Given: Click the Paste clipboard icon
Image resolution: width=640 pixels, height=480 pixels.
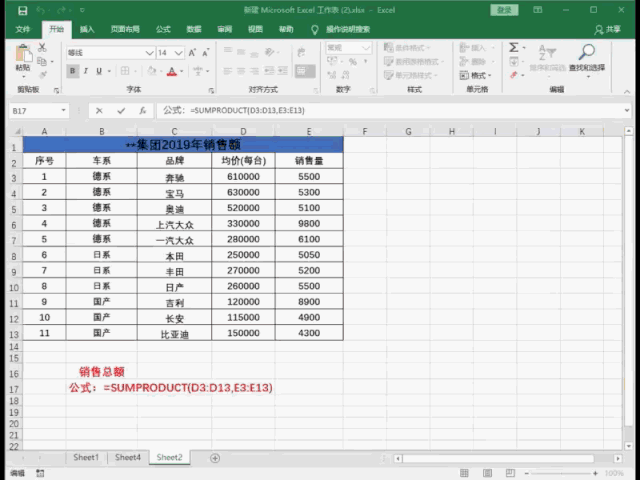Looking at the screenshot, I should pyautogui.click(x=23, y=54).
